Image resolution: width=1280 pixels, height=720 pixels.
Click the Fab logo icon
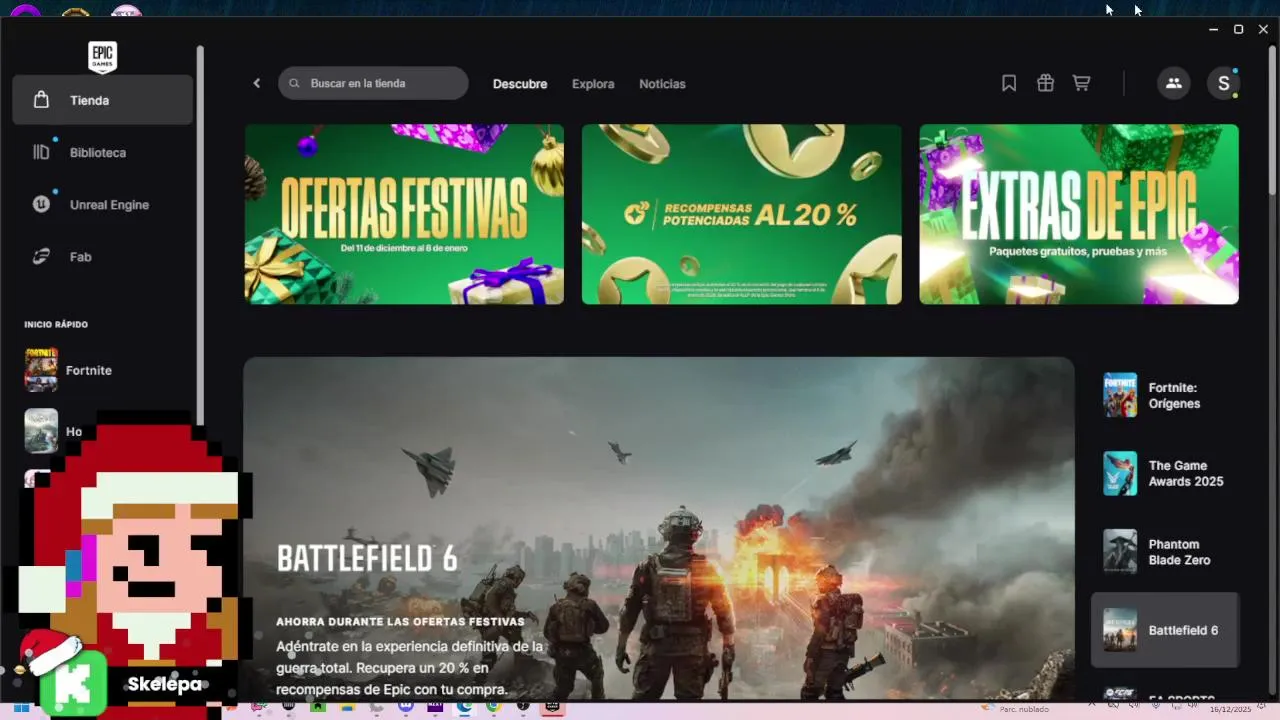(41, 256)
